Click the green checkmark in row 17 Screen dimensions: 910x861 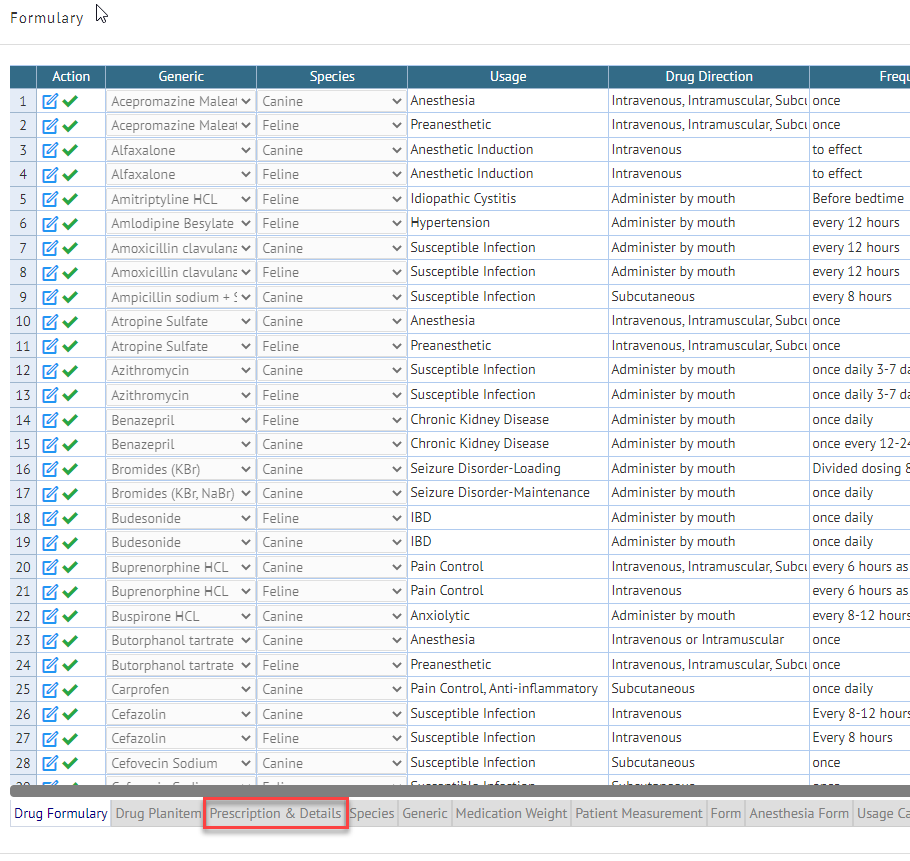click(70, 493)
